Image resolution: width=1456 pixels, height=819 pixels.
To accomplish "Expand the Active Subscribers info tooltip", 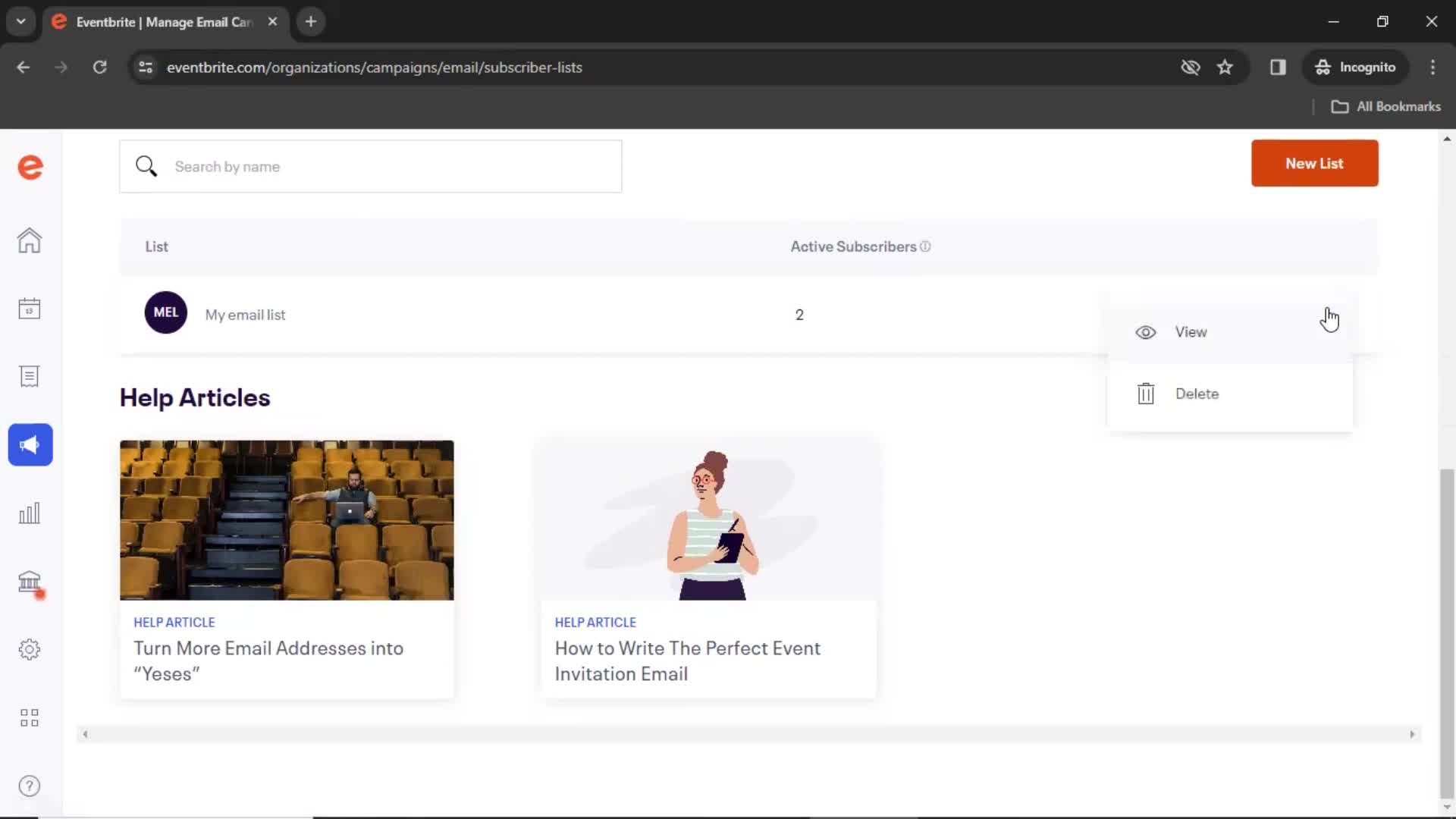I will tap(926, 246).
